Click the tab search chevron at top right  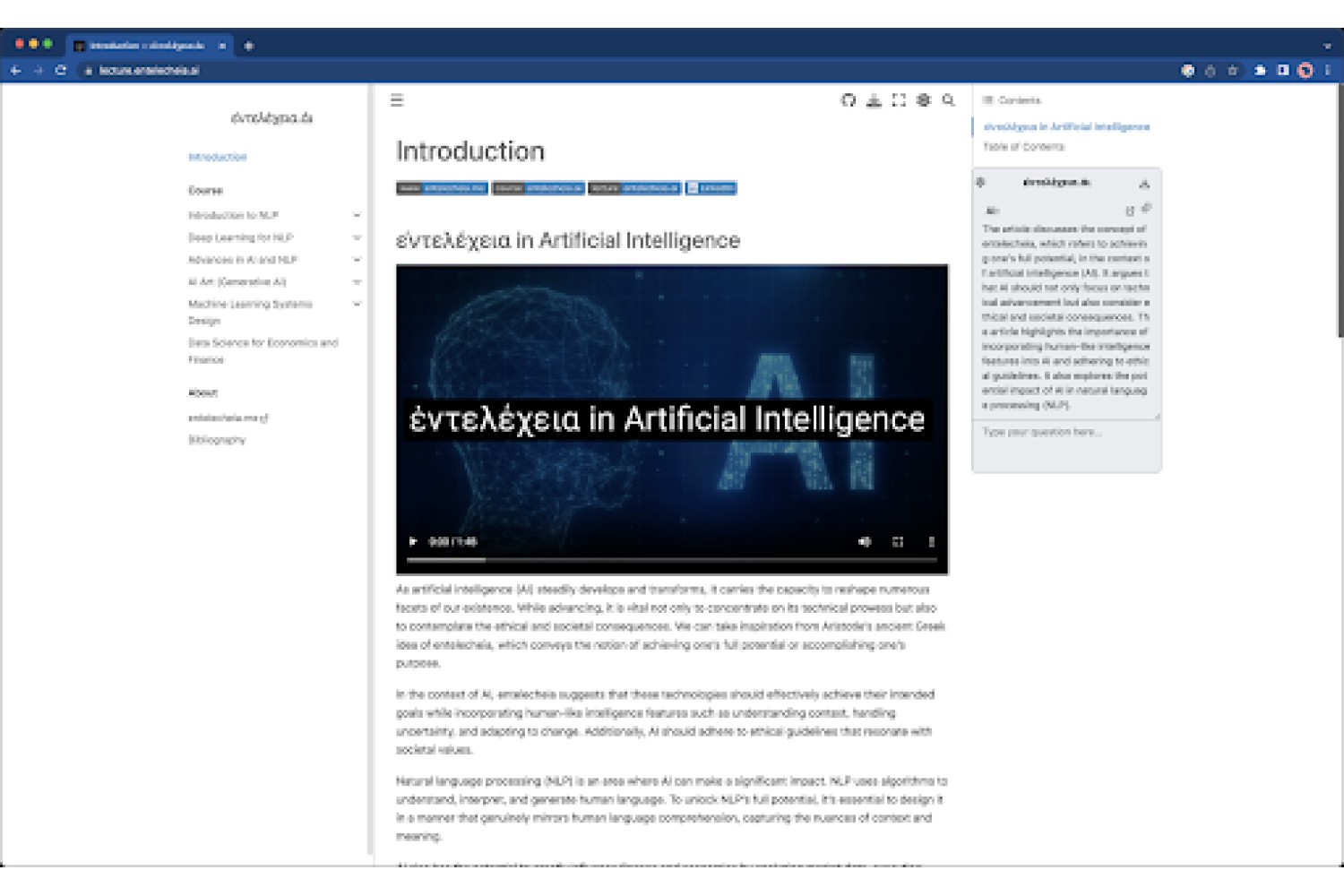1327,46
